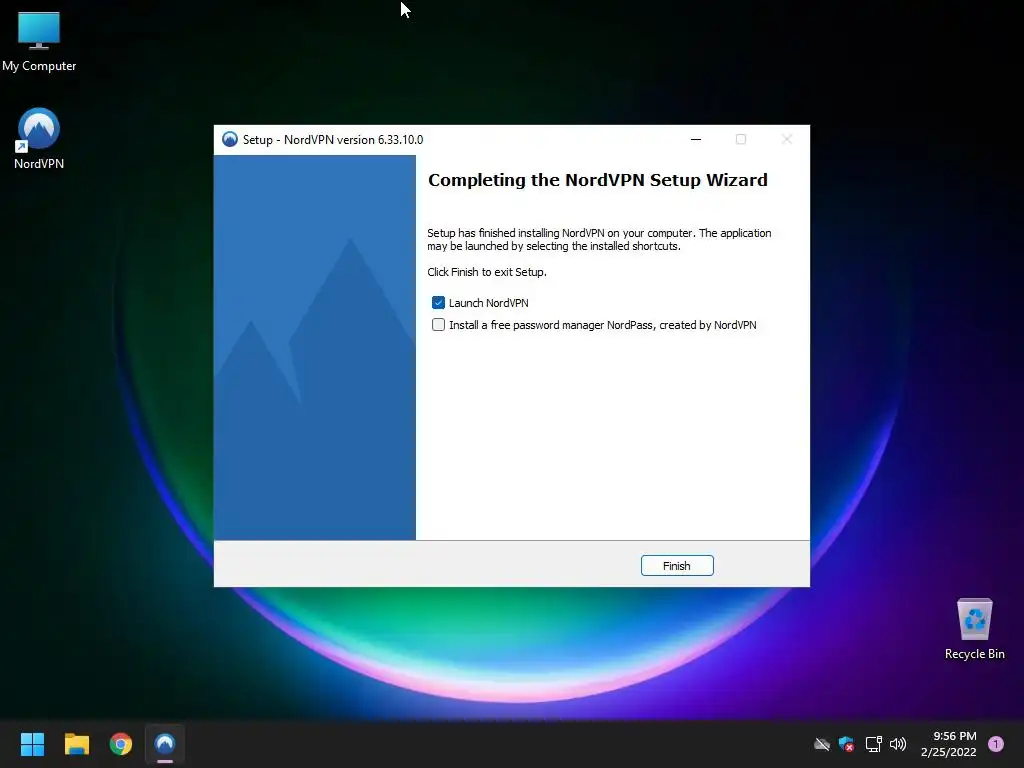
Task: Click the volume speaker tray icon
Action: point(898,744)
